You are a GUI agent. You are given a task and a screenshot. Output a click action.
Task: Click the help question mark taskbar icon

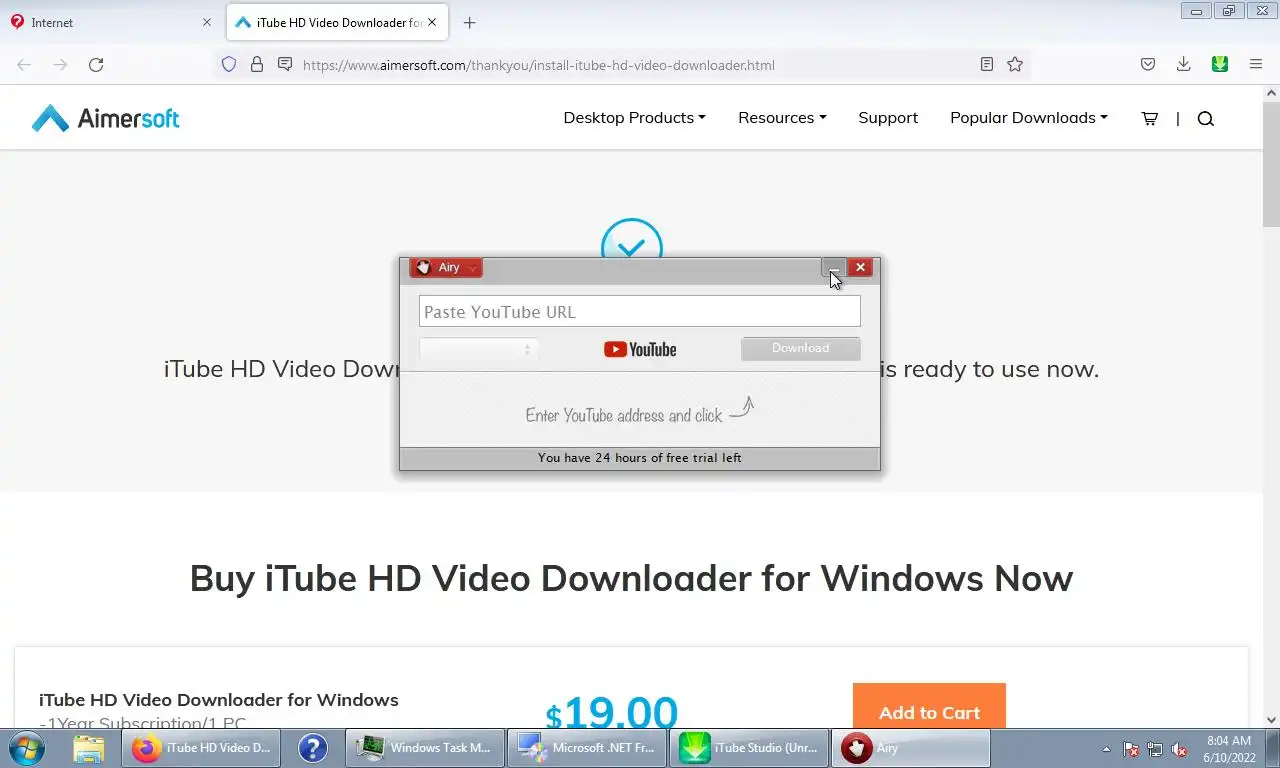click(x=313, y=748)
